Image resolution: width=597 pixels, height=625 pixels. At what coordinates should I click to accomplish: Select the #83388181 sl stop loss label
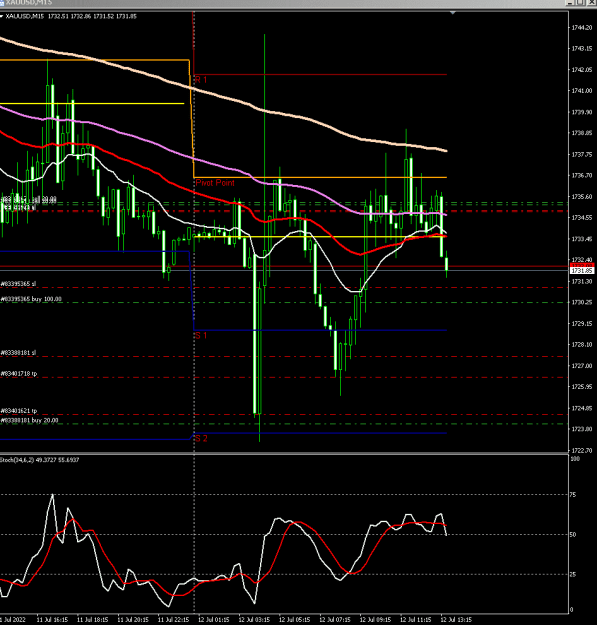(18, 353)
